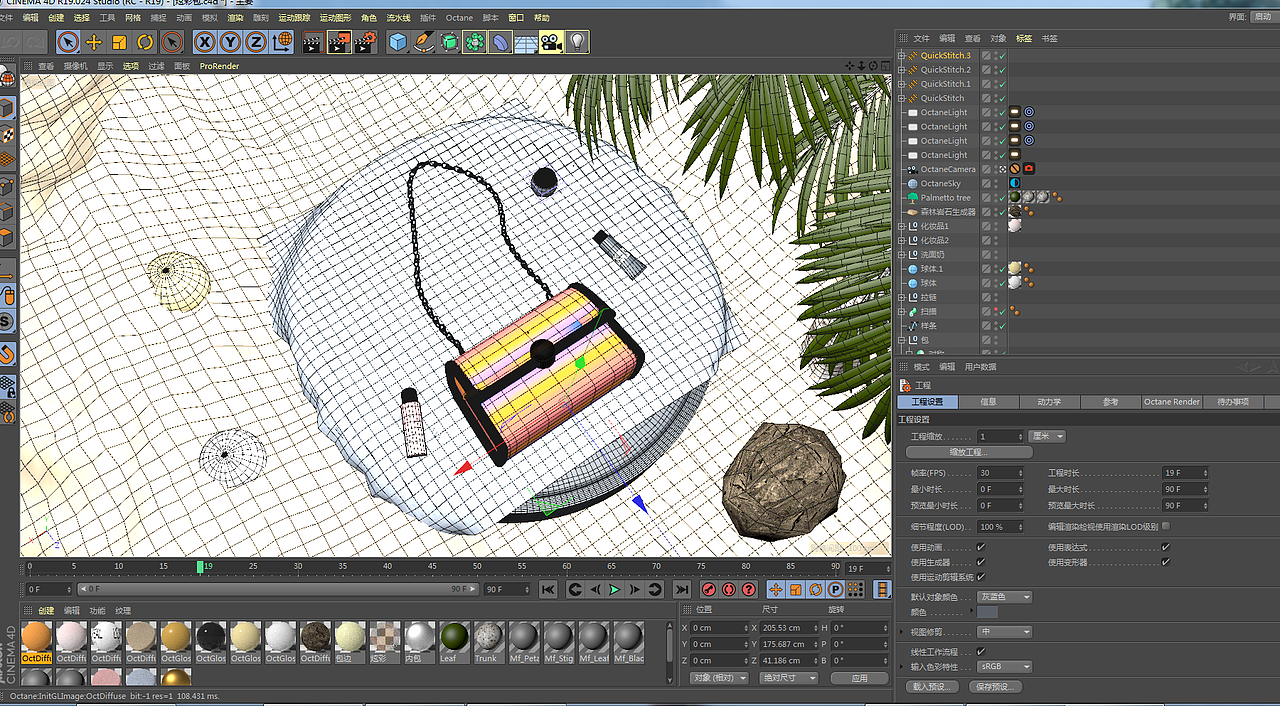Toggle render LOD in editor checkbox
Image resolution: width=1280 pixels, height=706 pixels.
click(x=1166, y=526)
